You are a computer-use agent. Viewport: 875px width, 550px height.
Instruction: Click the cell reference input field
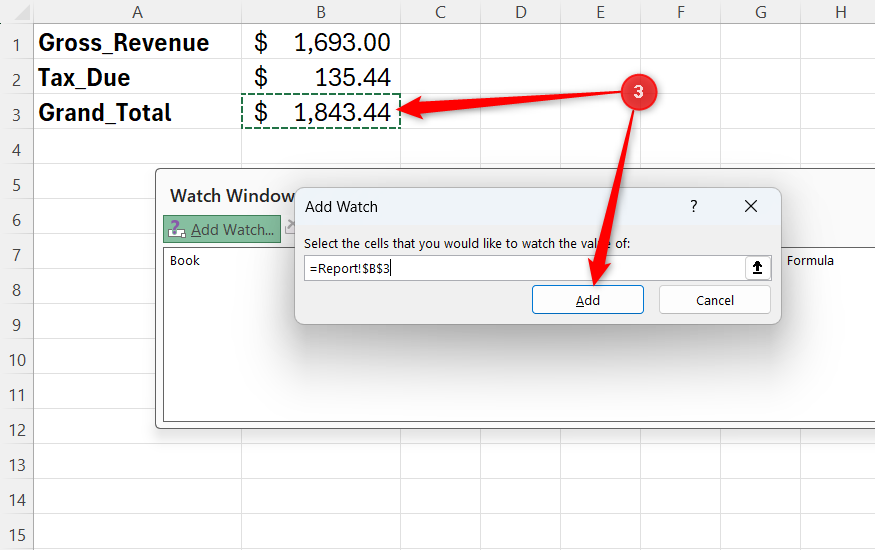pyautogui.click(x=525, y=268)
